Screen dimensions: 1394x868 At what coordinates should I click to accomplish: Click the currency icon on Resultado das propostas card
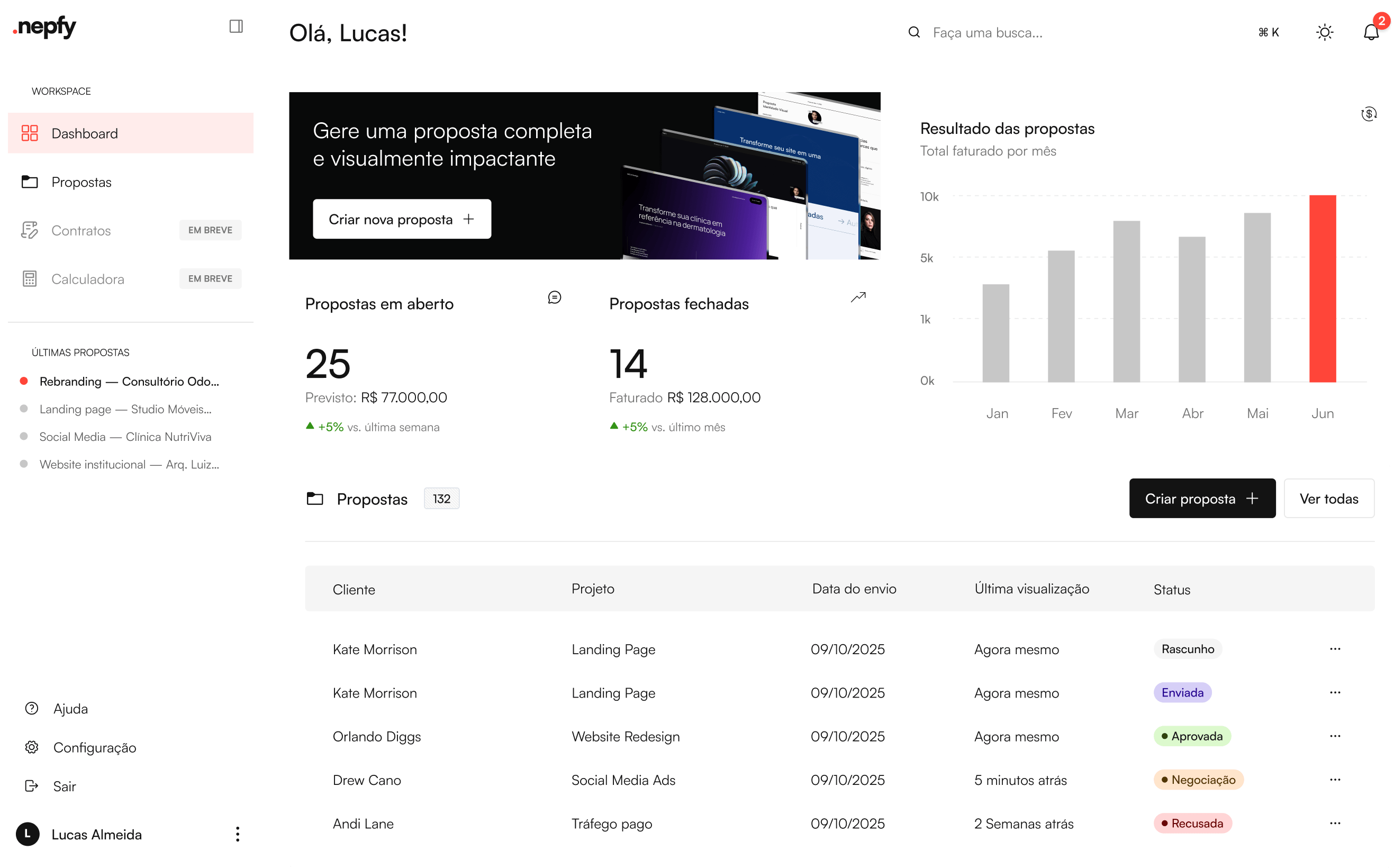(x=1368, y=114)
